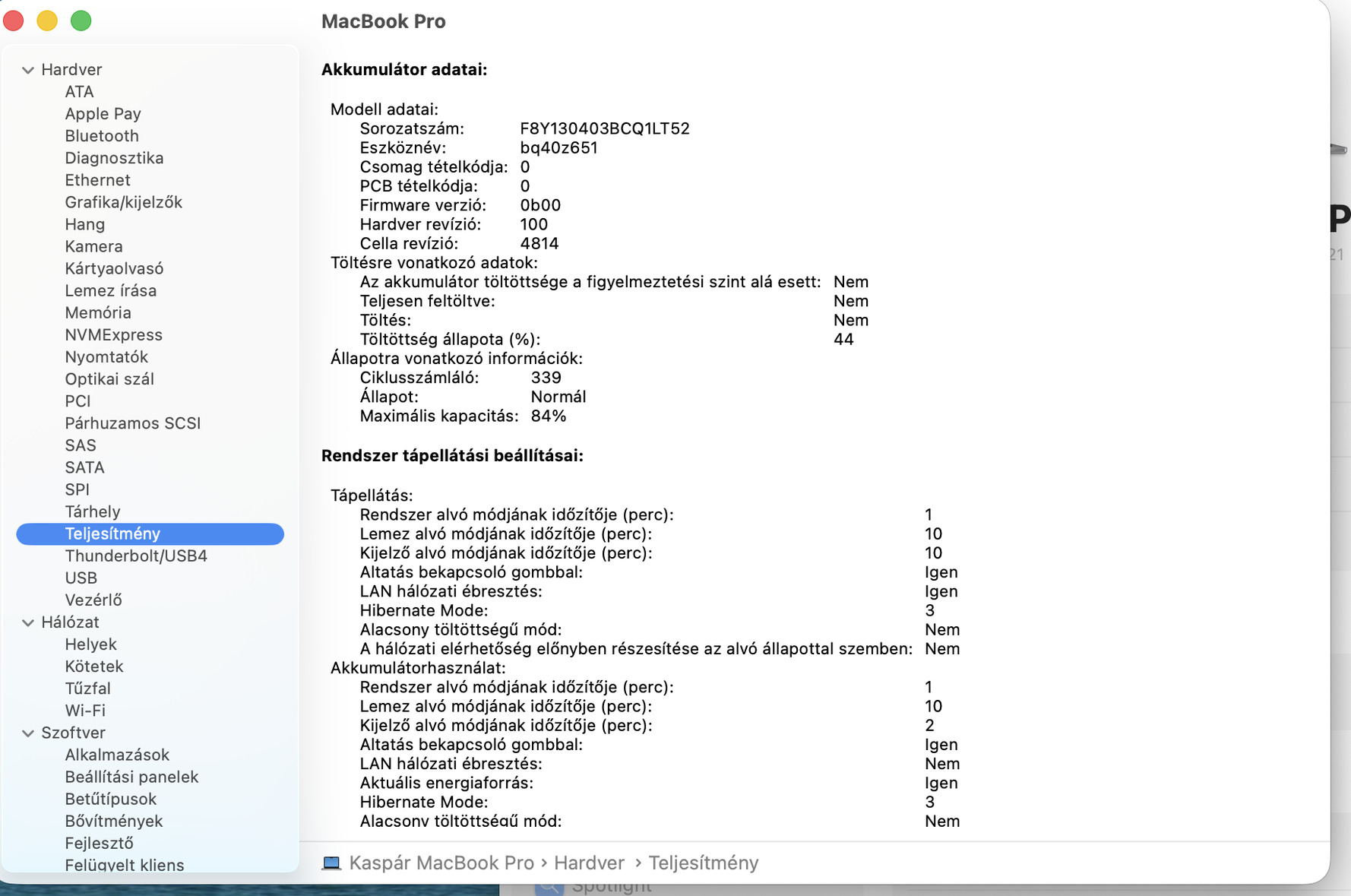Open Nyomtatók in the sidebar
Viewport: 1351px width, 896px height.
[106, 356]
